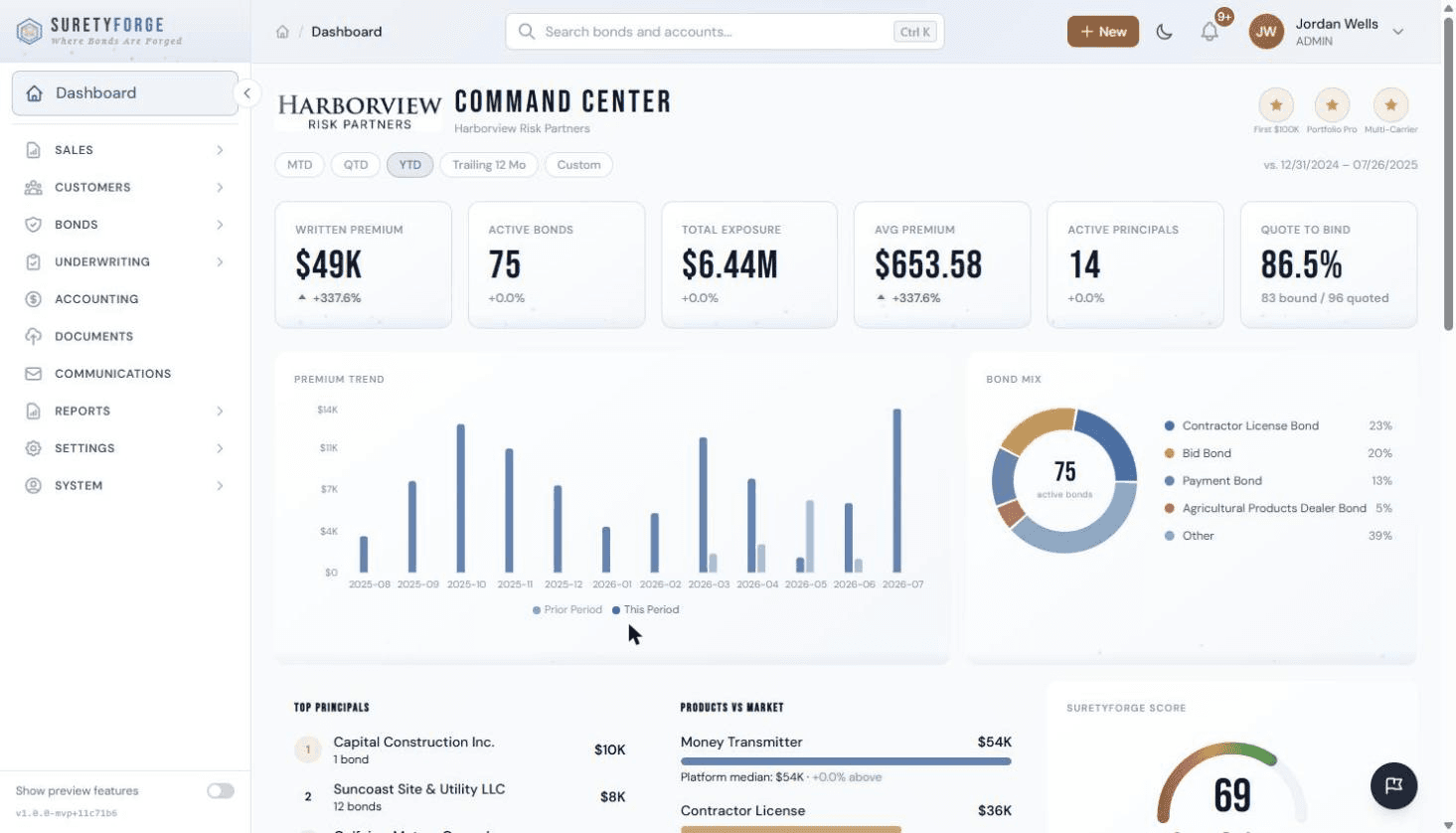Viewport: 1456px width, 833px height.
Task: Select the QTD period tab
Action: pyautogui.click(x=356, y=165)
